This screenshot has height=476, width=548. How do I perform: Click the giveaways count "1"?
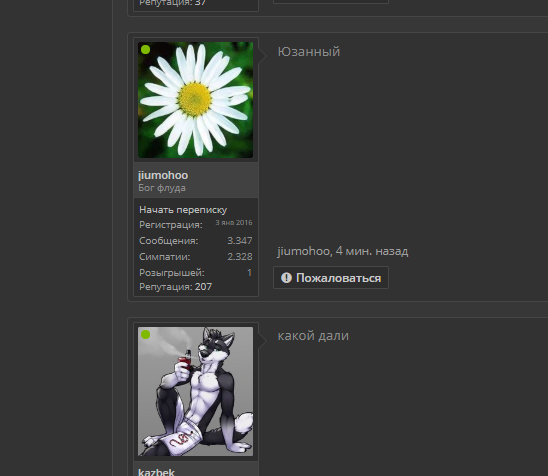pos(249,273)
